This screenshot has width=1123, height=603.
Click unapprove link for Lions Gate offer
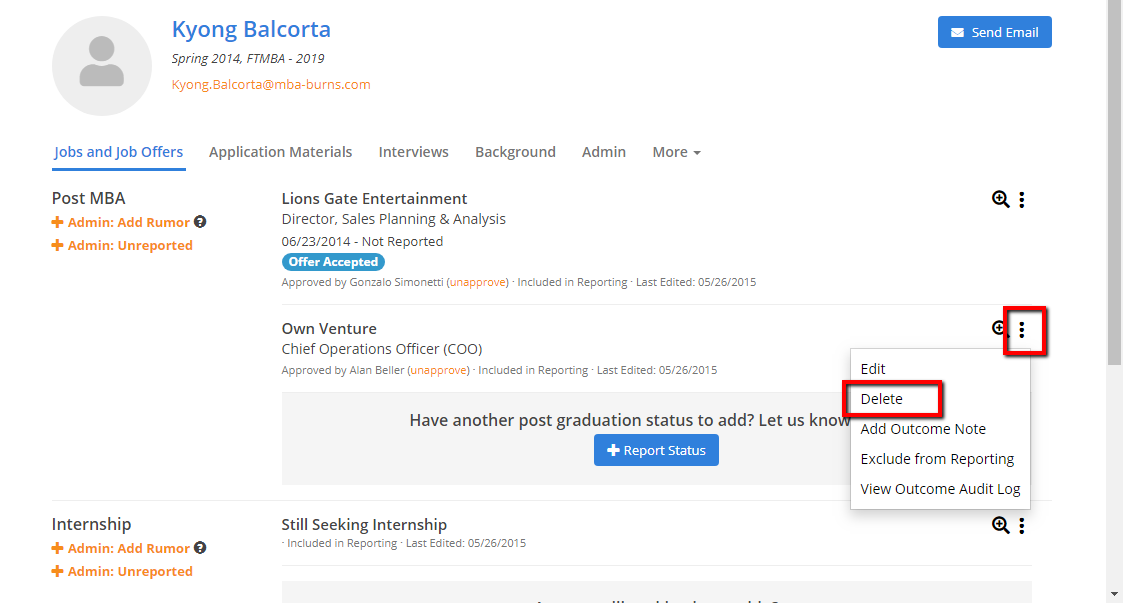[x=478, y=283]
